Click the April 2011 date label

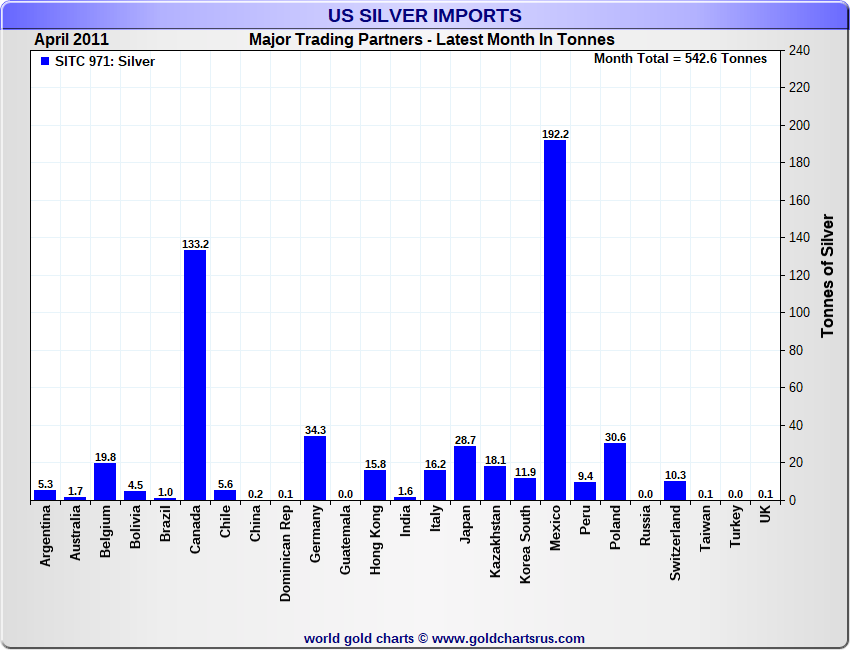[x=72, y=40]
